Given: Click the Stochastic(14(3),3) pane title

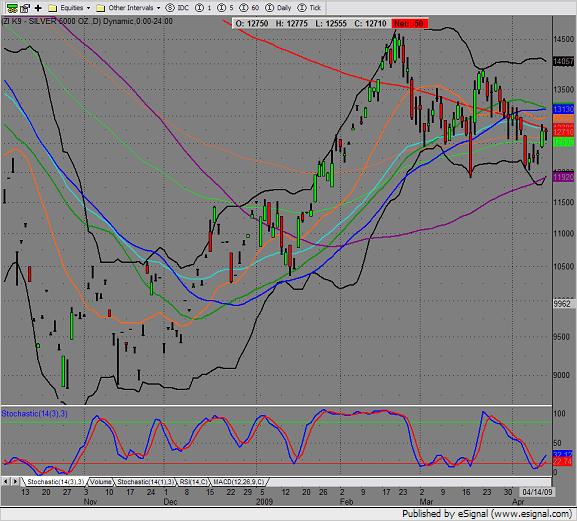Looking at the screenshot, I should 35,414.
